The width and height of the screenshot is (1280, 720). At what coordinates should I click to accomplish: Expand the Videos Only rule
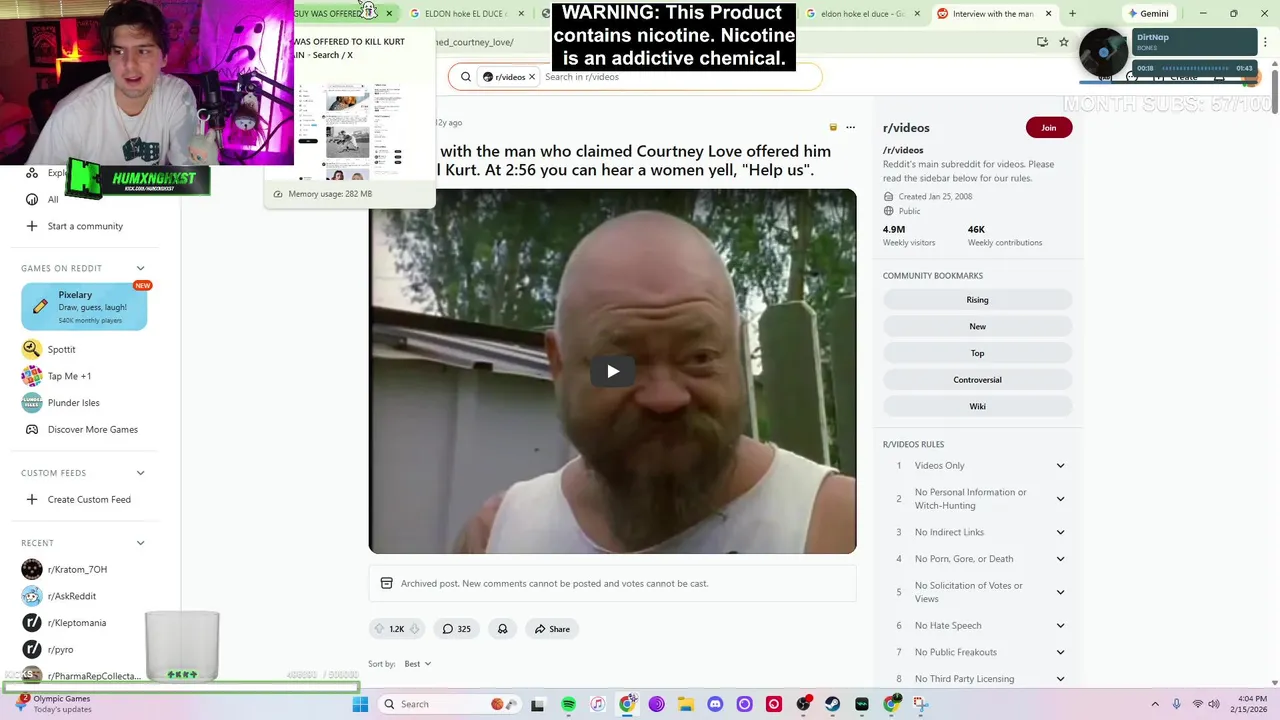(x=1060, y=465)
